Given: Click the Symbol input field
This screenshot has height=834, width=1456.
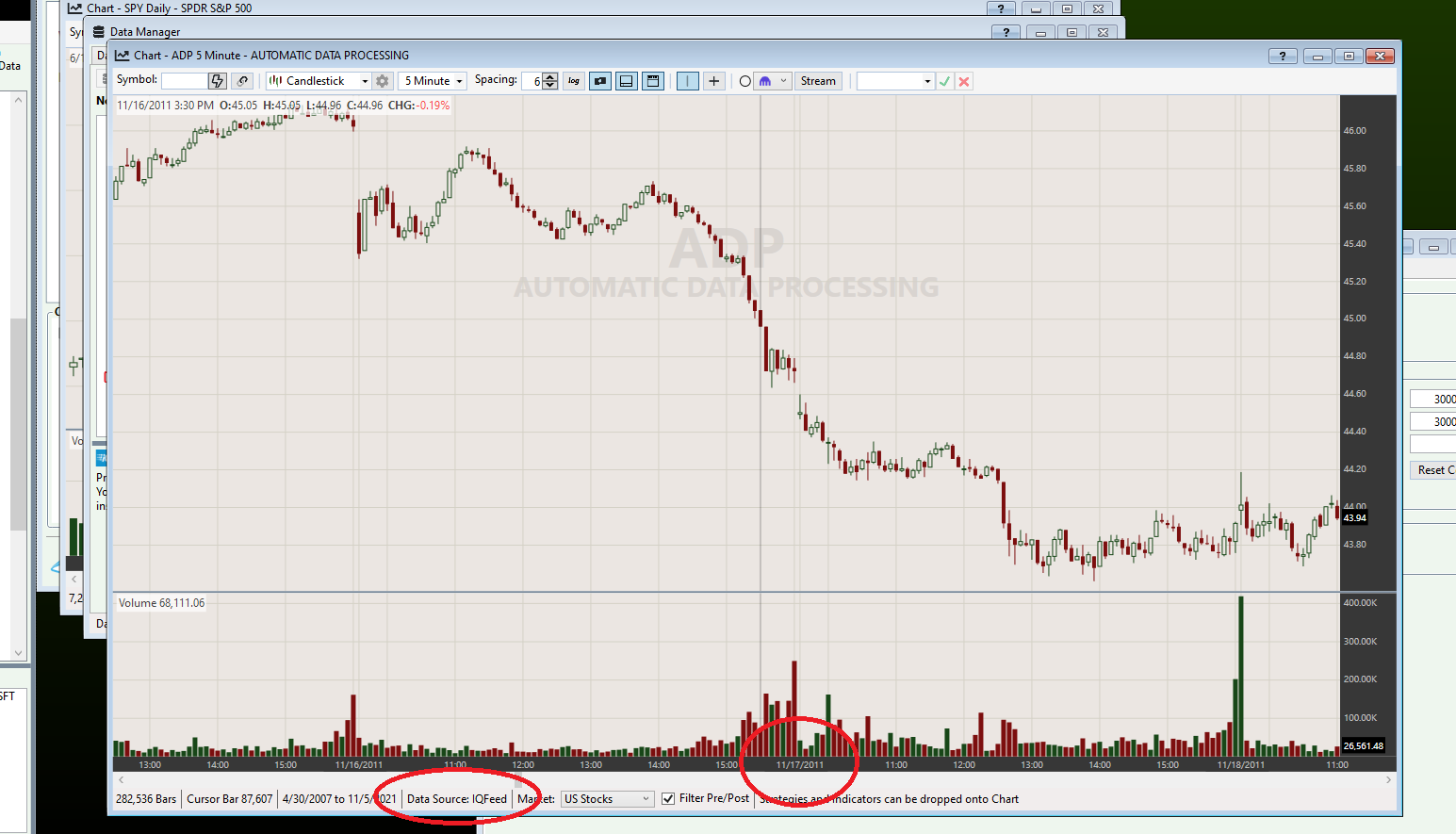Looking at the screenshot, I should [x=184, y=81].
